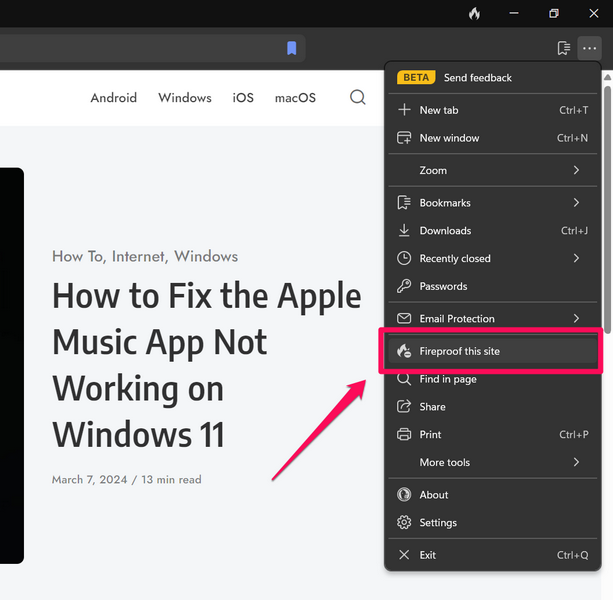613x600 pixels.
Task: Open the Android navigation link
Action: [x=113, y=97]
